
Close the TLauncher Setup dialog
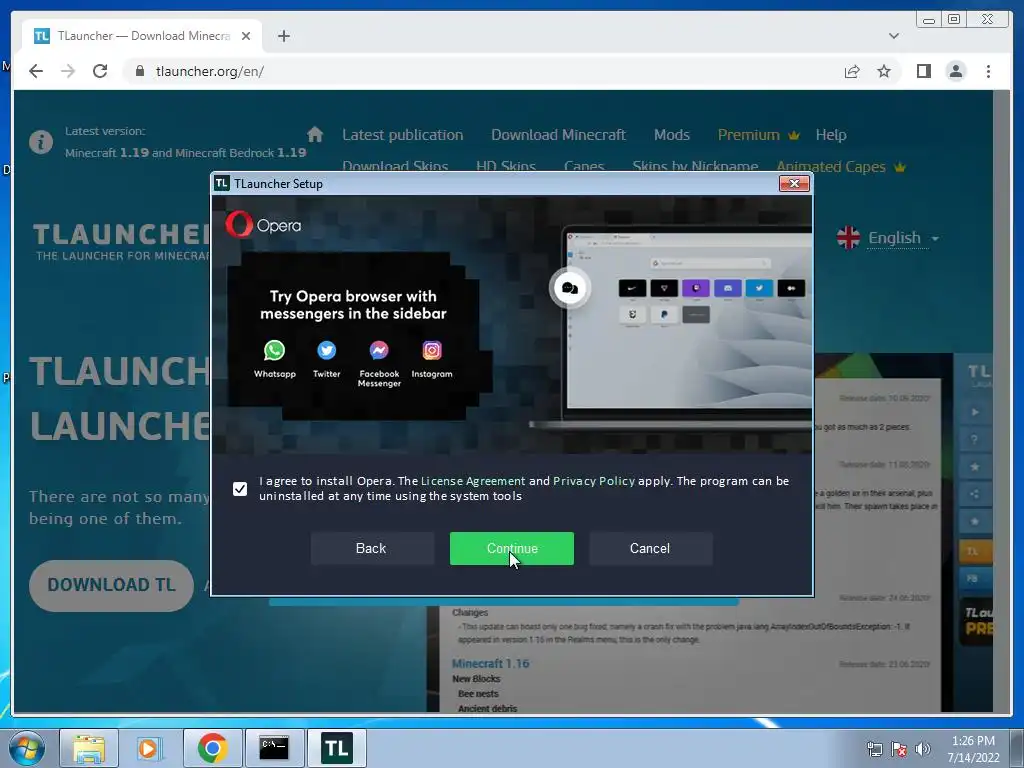[794, 184]
